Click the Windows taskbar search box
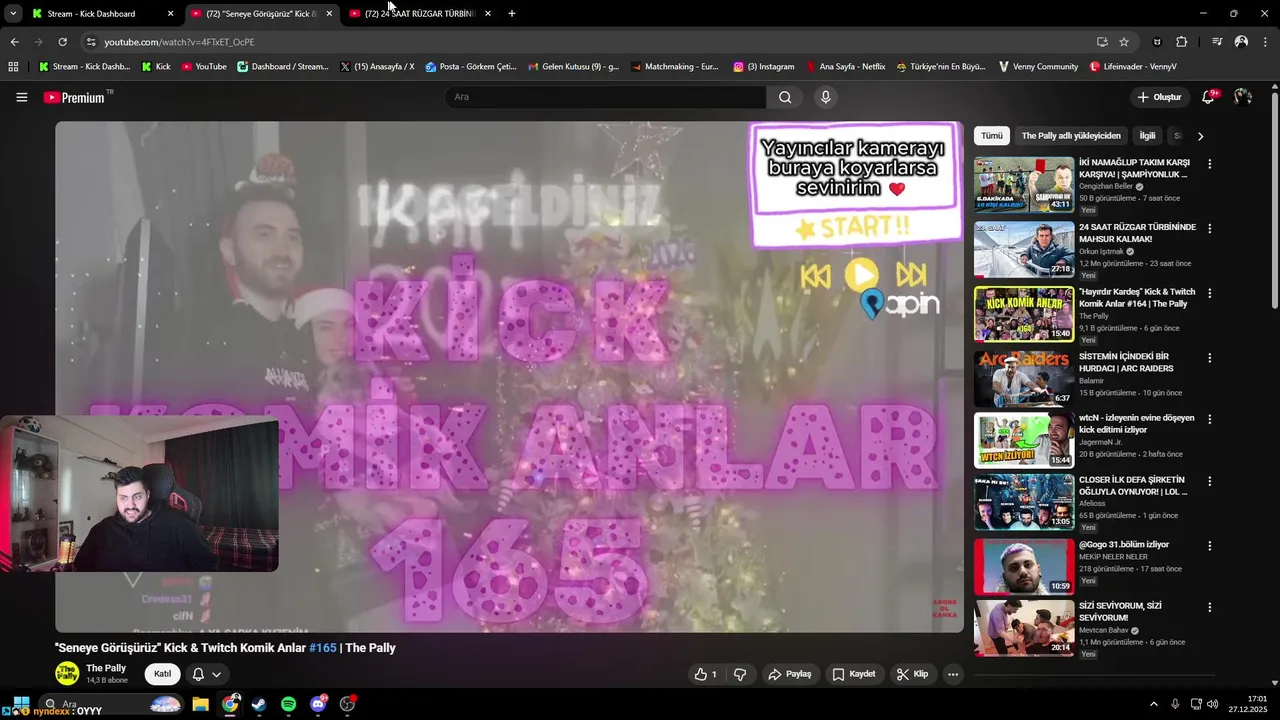The image size is (1280, 720). pos(110,704)
